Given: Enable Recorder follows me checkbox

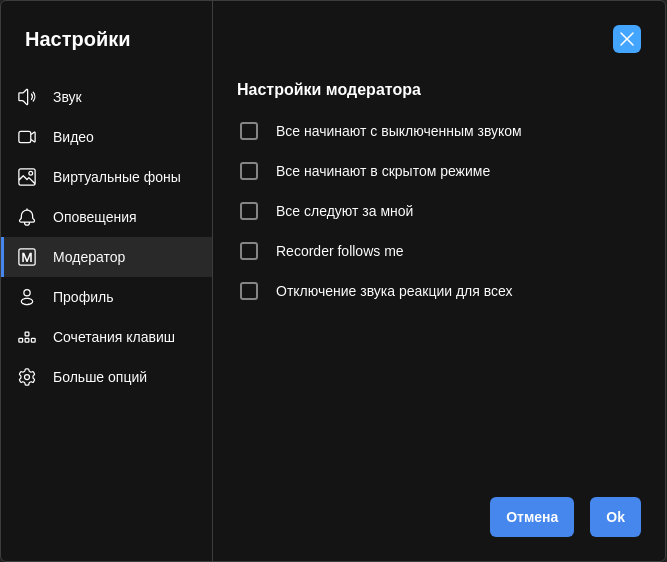Looking at the screenshot, I should coord(249,251).
